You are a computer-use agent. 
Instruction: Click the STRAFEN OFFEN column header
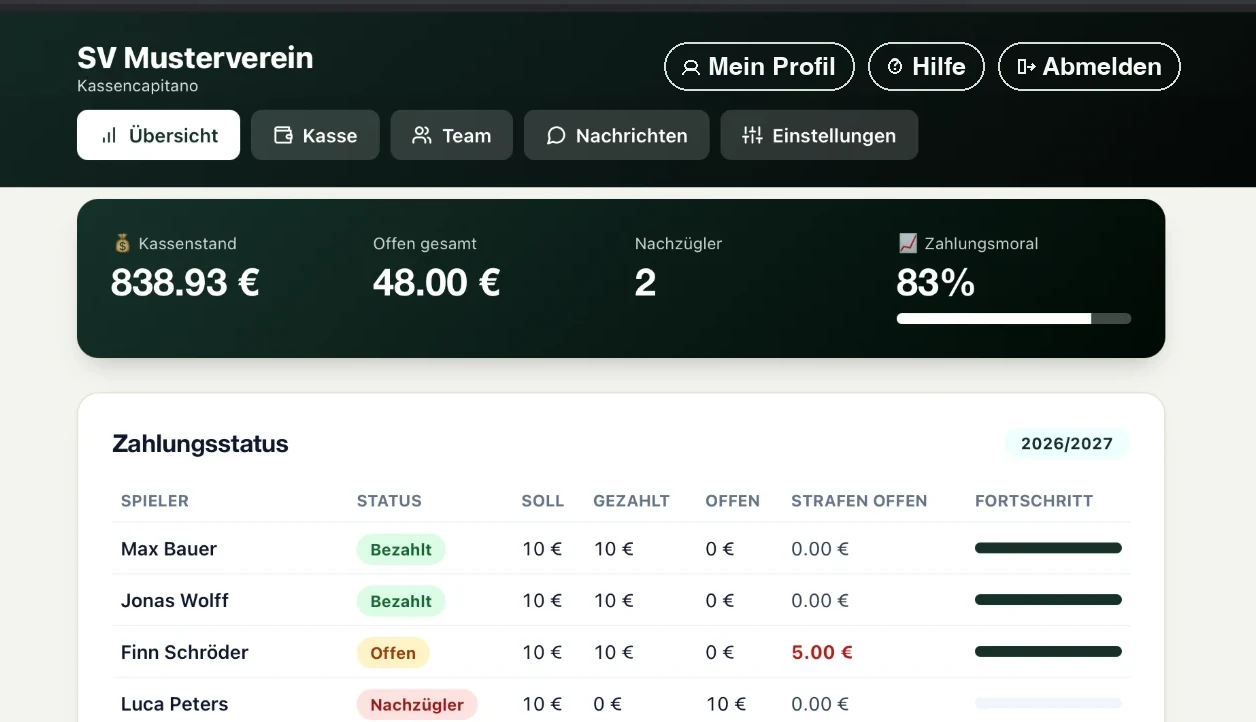click(859, 501)
